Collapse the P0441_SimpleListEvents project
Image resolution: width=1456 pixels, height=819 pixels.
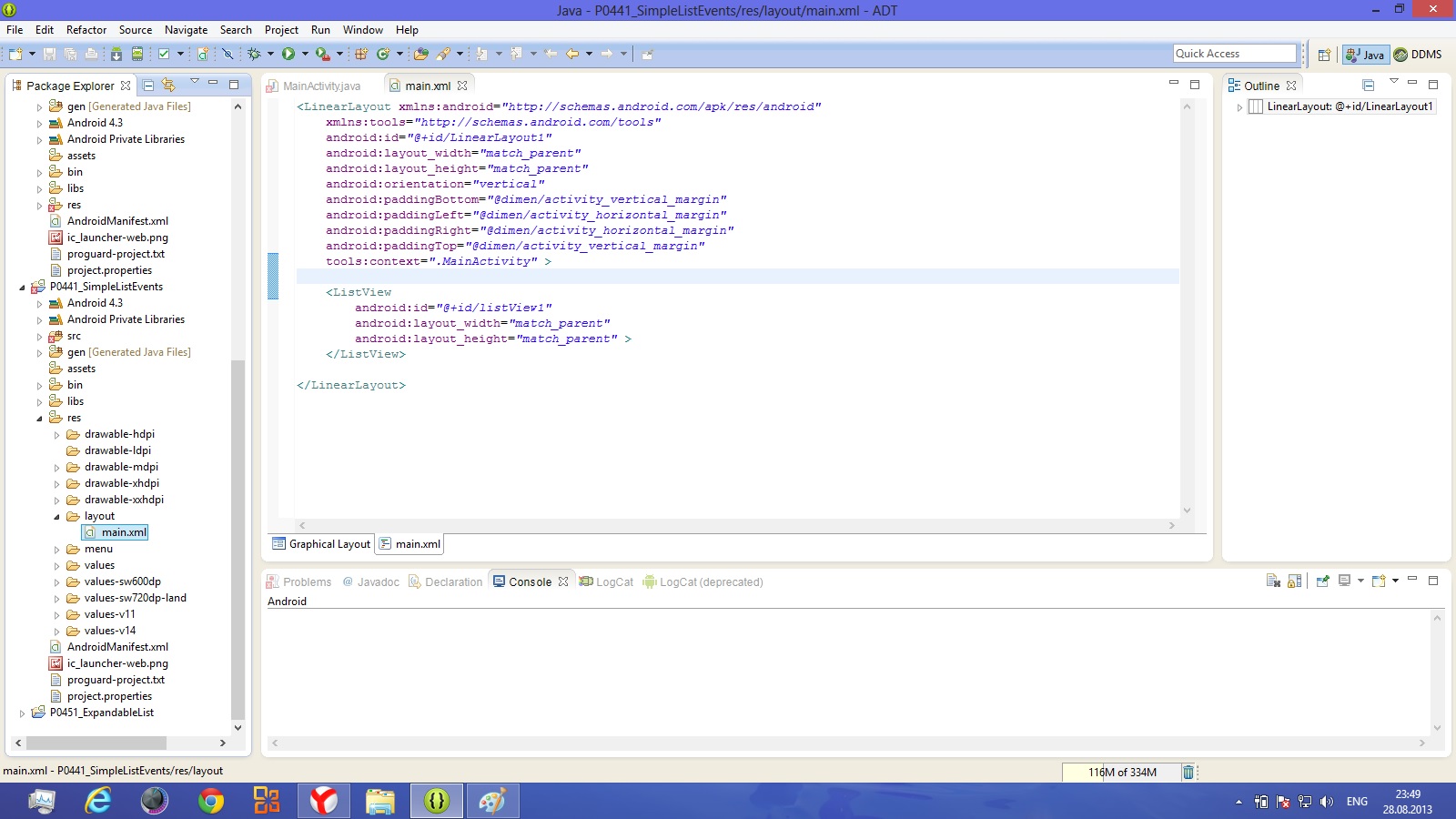point(22,288)
